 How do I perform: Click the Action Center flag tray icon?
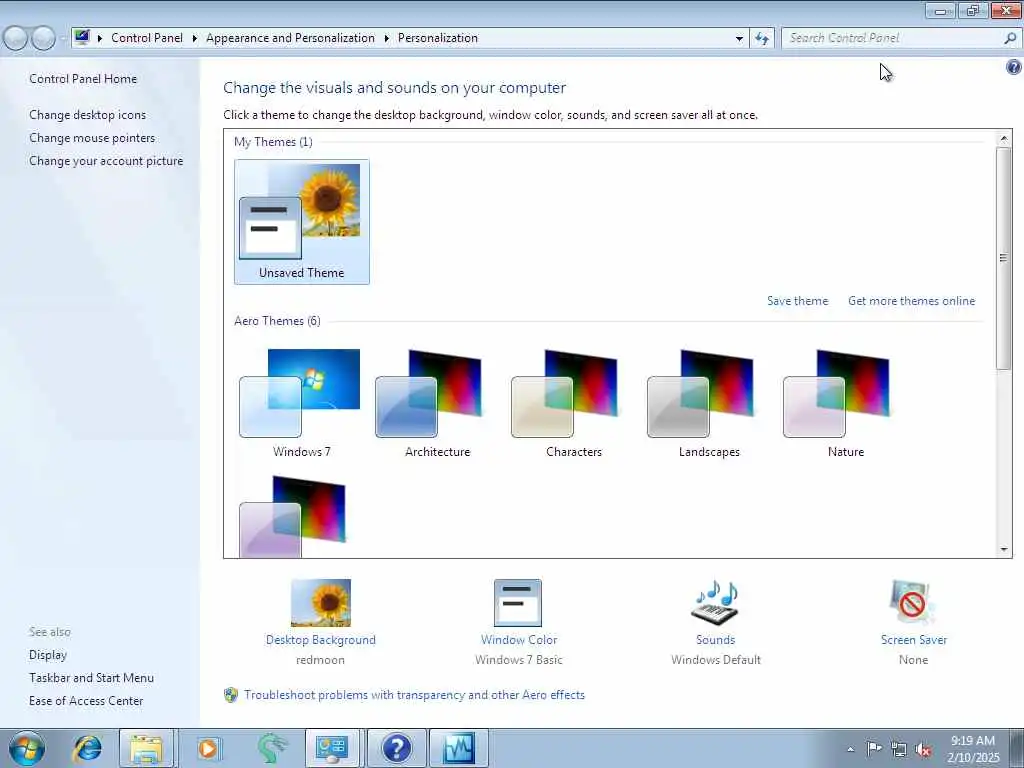coord(874,748)
